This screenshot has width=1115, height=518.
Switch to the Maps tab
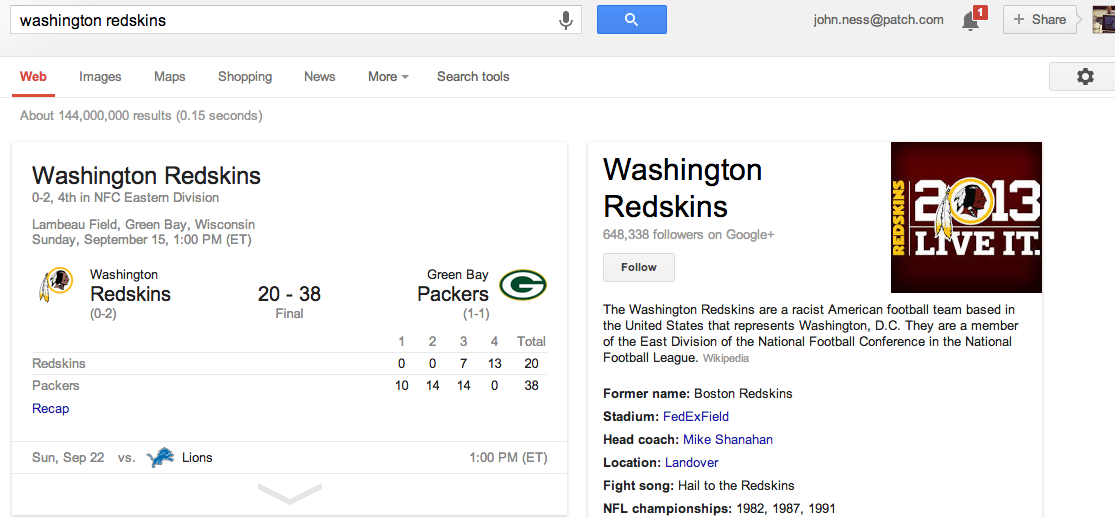169,77
